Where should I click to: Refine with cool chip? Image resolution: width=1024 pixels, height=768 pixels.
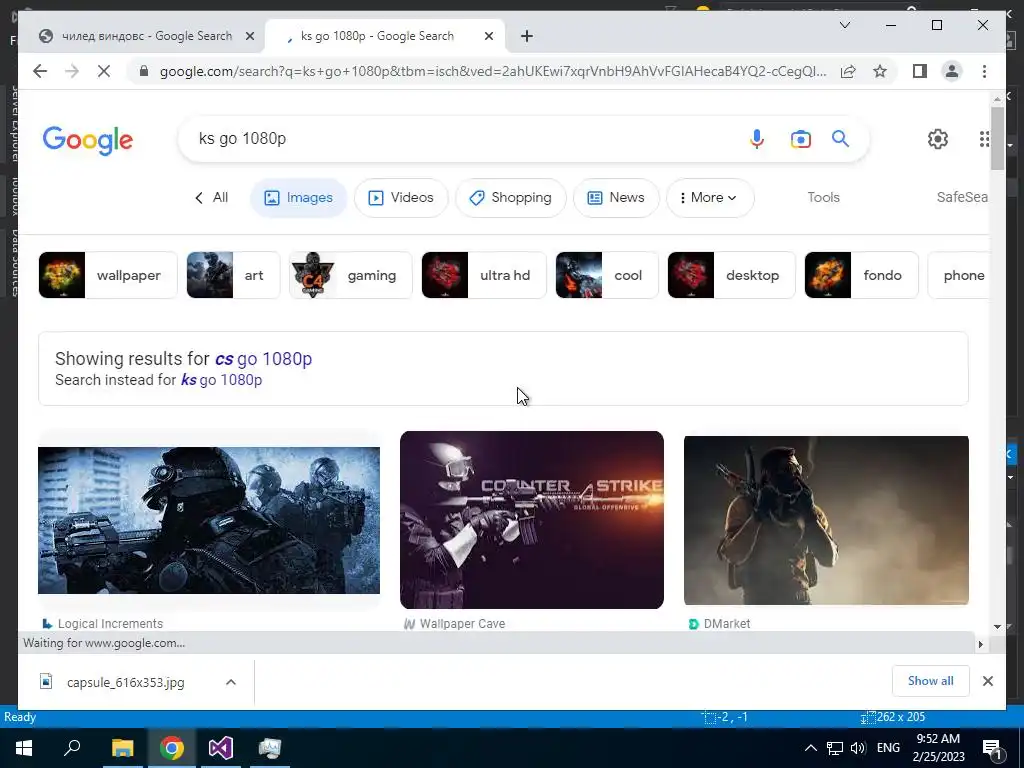point(607,275)
